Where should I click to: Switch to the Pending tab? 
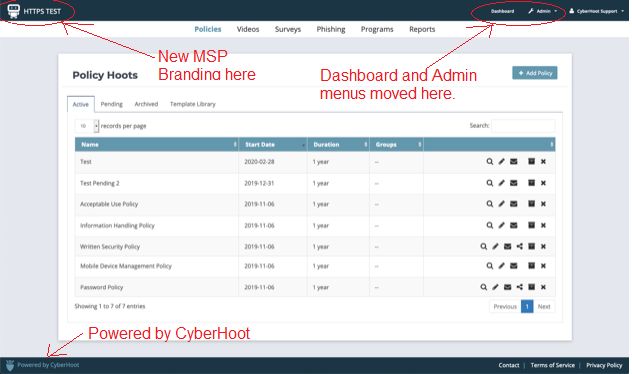(112, 104)
